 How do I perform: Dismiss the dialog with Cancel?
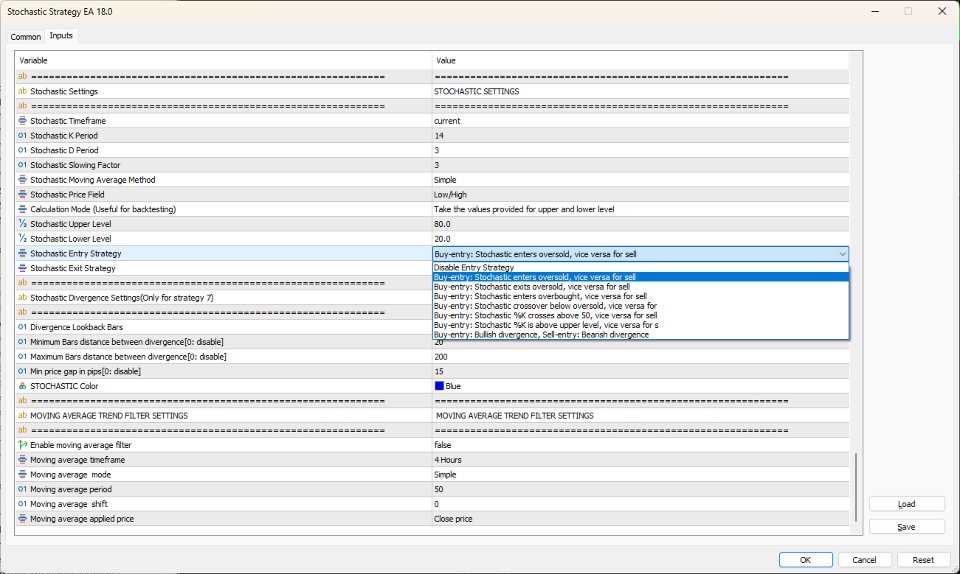[864, 560]
